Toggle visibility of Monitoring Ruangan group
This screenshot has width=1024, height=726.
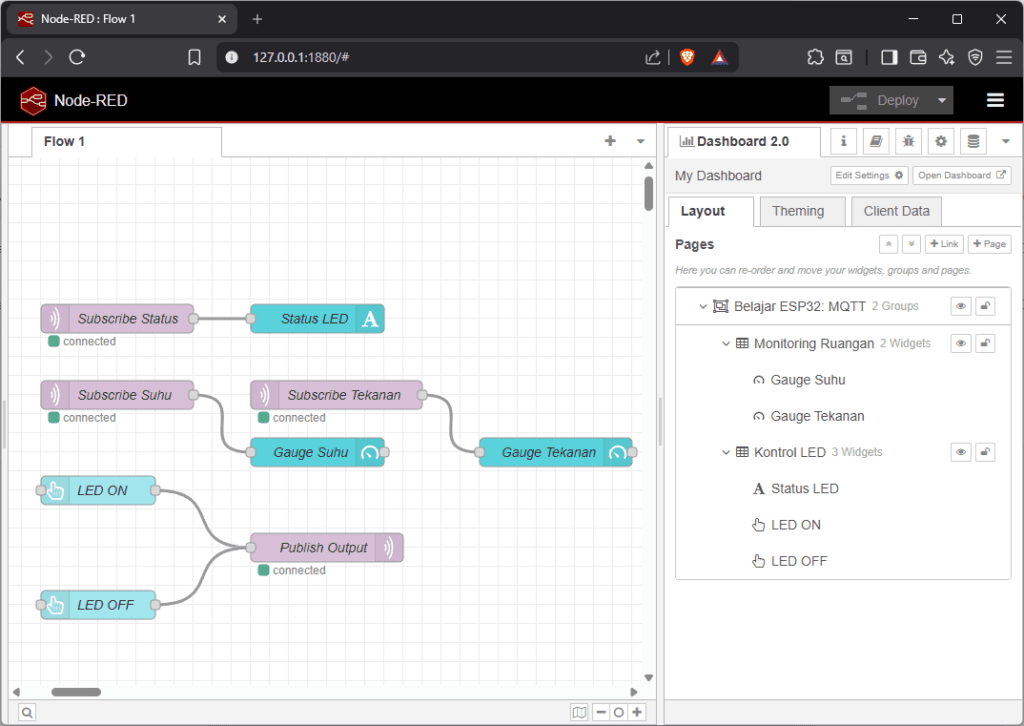961,343
